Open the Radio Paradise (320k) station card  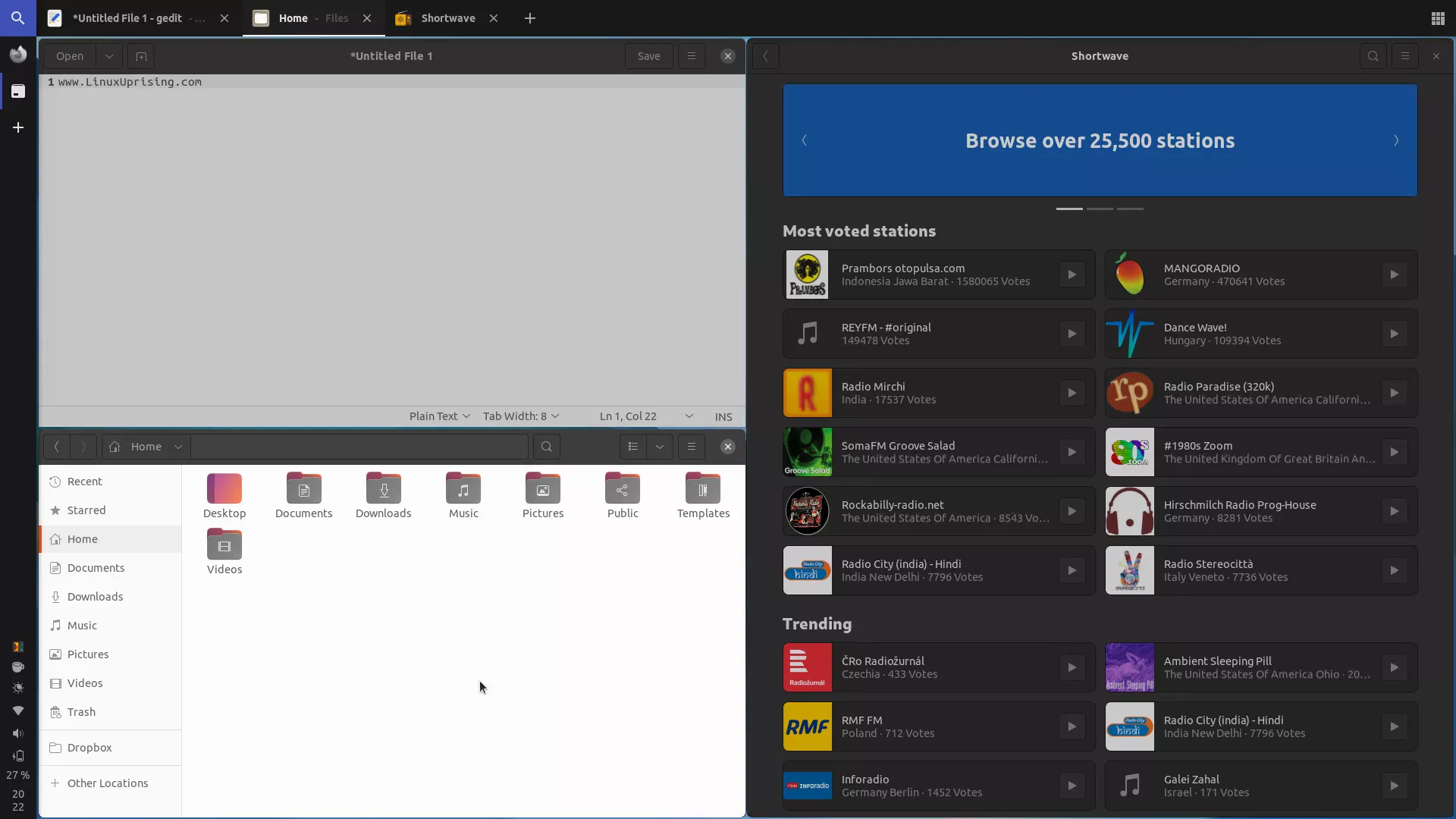click(1261, 393)
